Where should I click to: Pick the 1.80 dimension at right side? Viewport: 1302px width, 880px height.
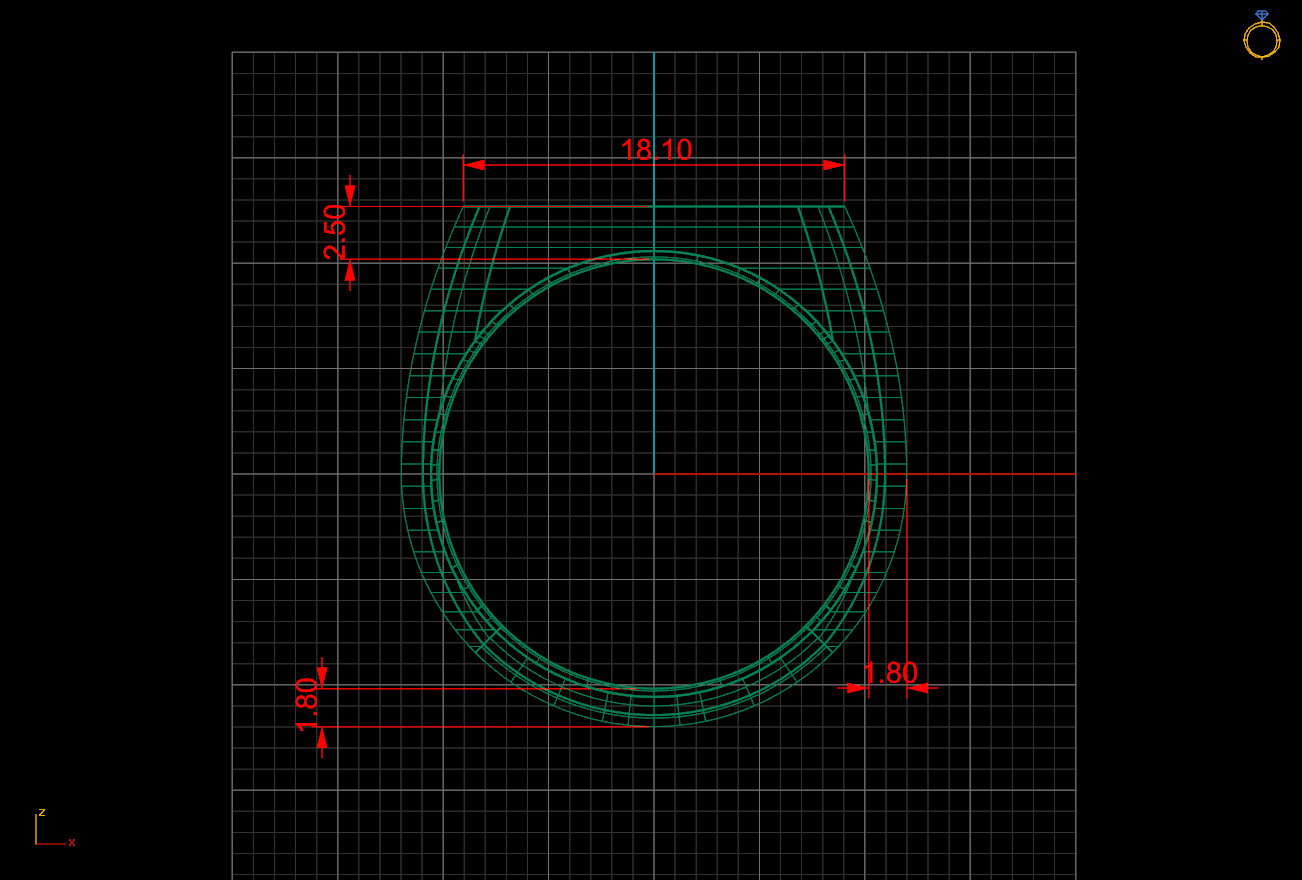click(890, 673)
